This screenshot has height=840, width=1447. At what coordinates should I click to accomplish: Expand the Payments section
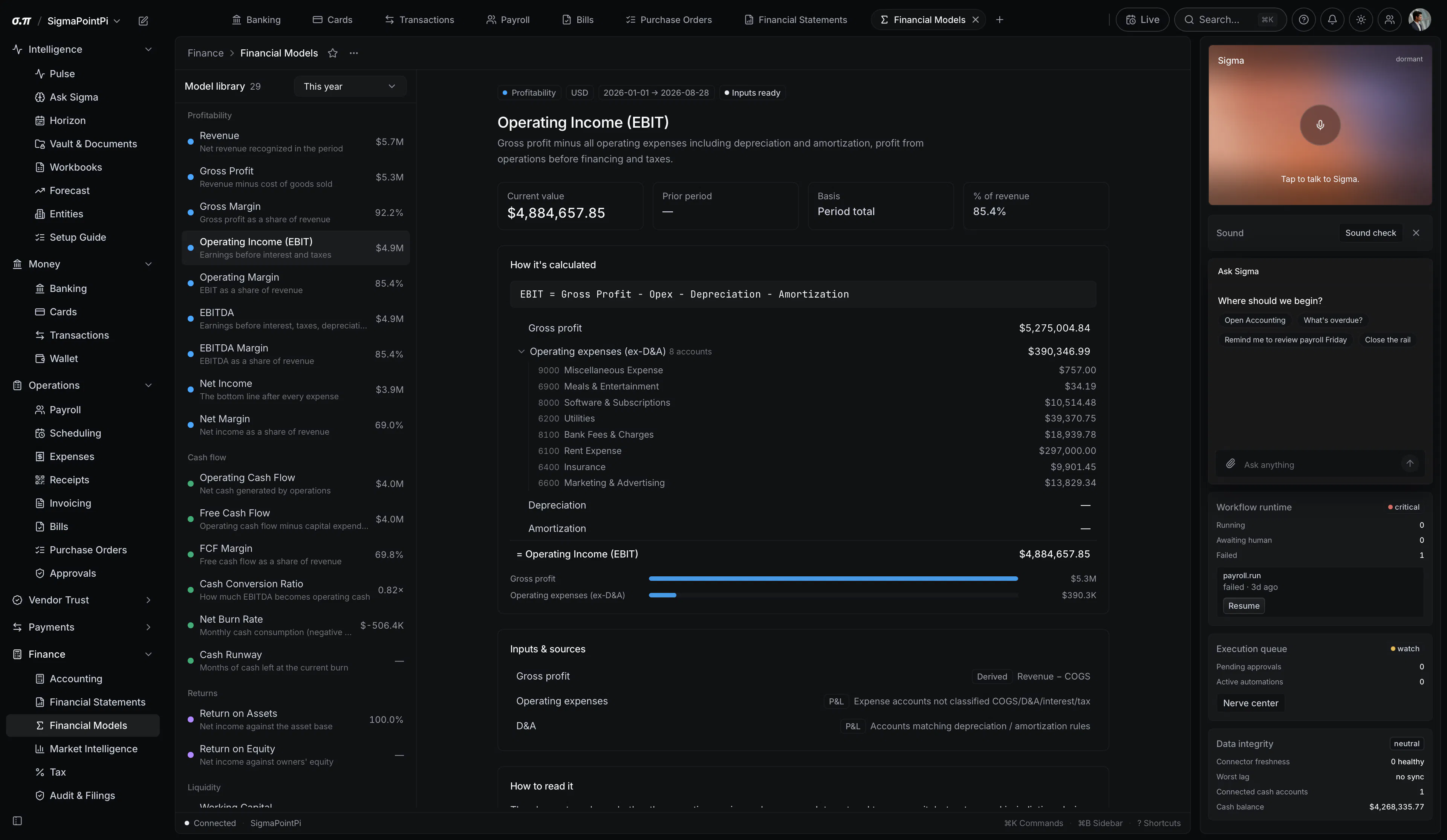click(148, 627)
